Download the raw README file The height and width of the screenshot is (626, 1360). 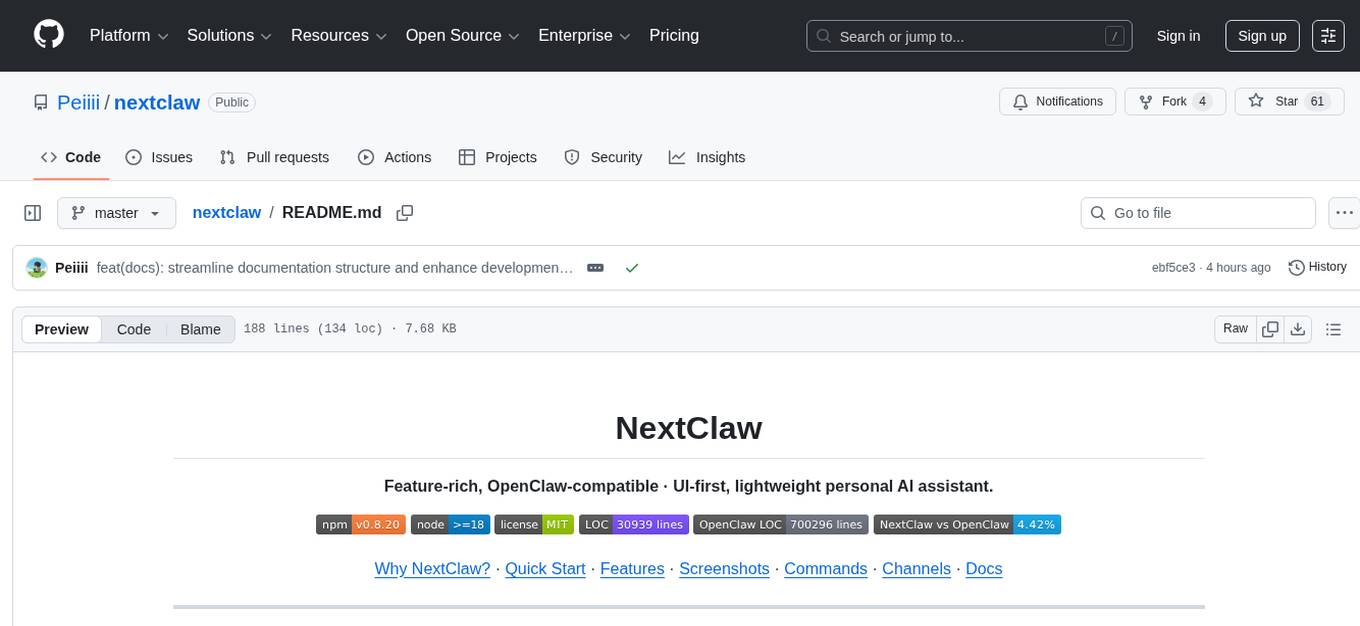point(1299,328)
